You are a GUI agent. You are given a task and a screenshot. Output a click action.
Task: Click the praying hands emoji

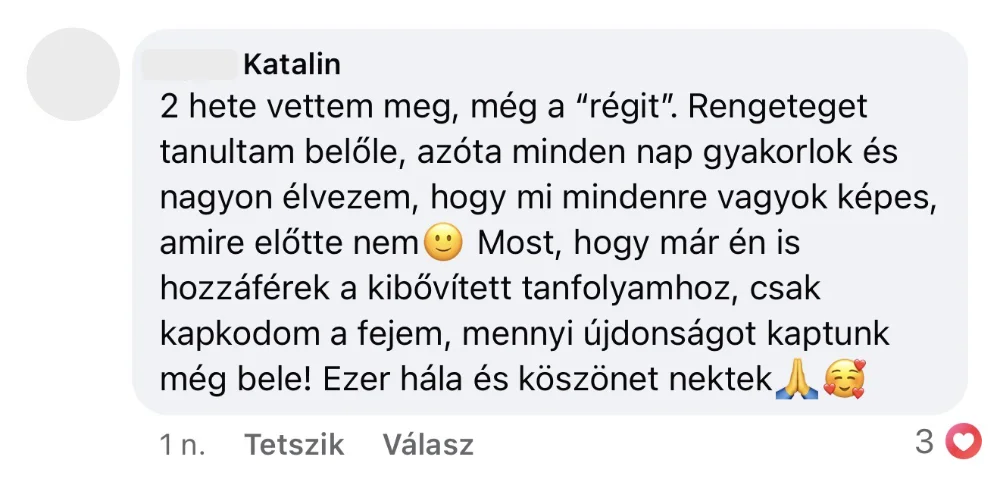click(798, 379)
